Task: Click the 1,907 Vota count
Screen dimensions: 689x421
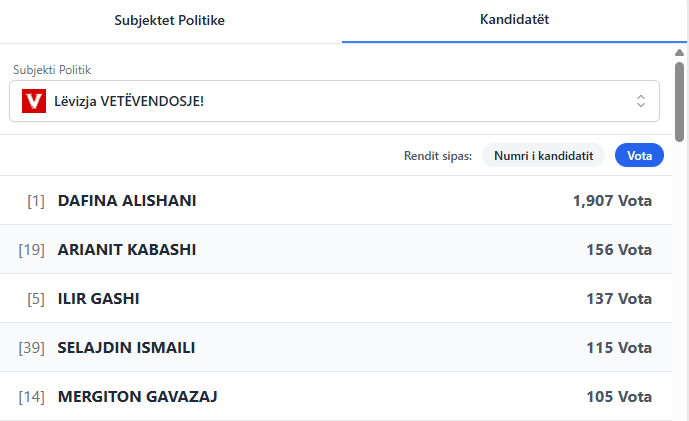Action: tap(612, 200)
